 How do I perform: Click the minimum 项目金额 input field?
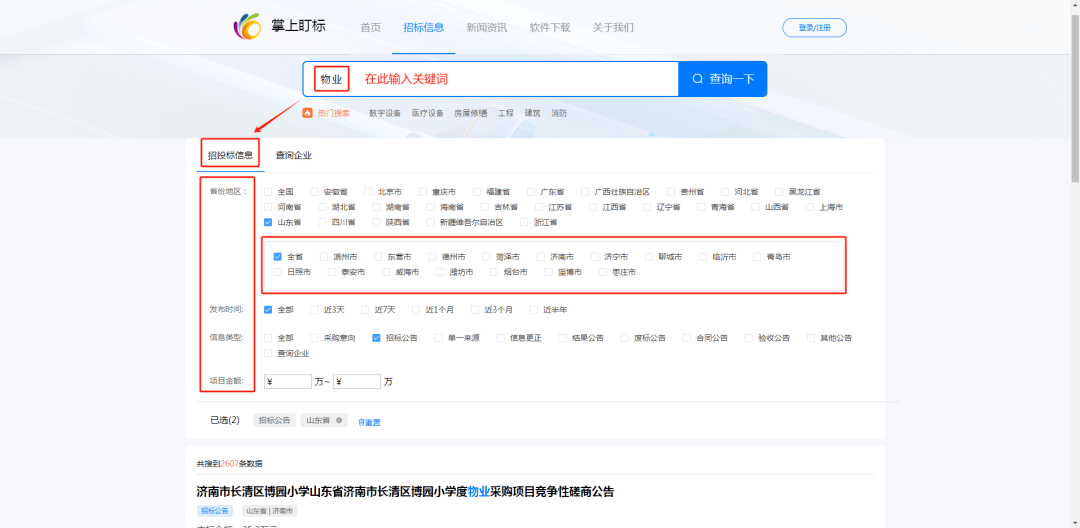(x=288, y=381)
